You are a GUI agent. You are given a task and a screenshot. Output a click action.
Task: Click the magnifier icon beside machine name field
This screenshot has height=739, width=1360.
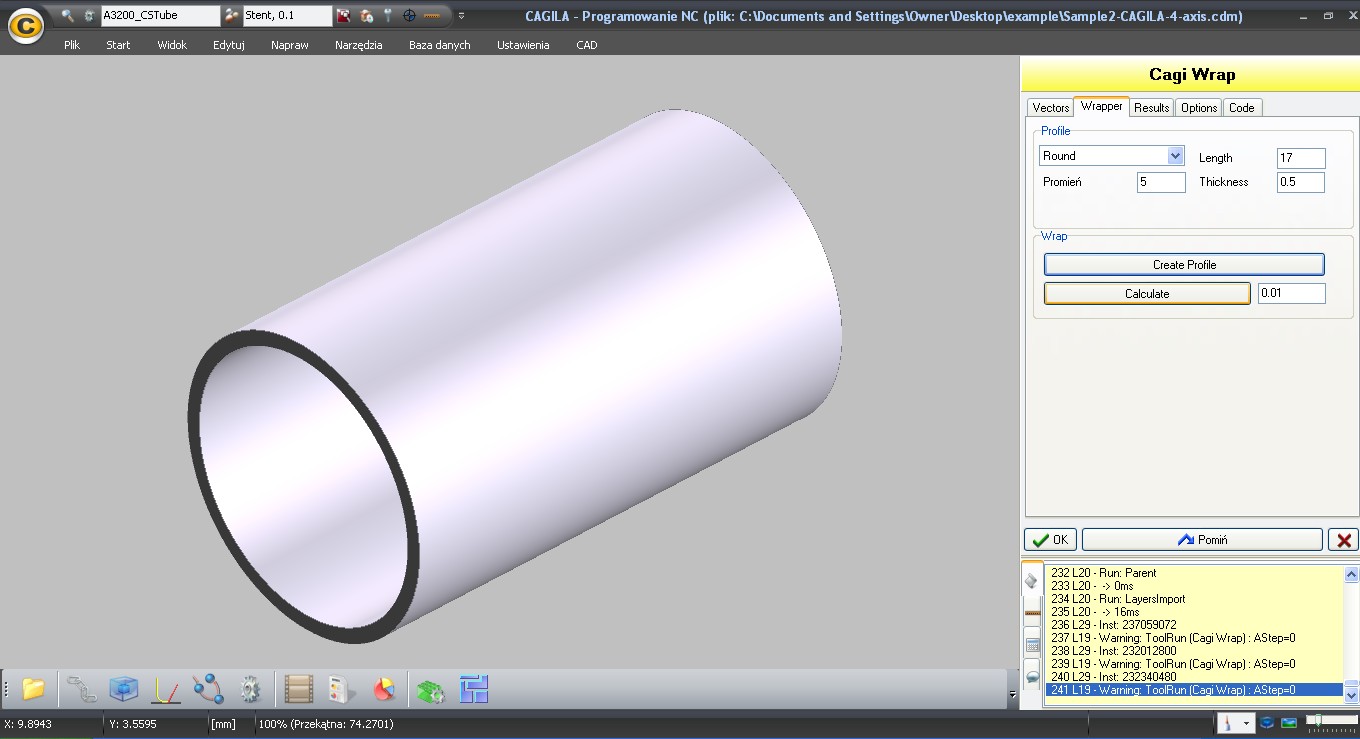tap(67, 16)
